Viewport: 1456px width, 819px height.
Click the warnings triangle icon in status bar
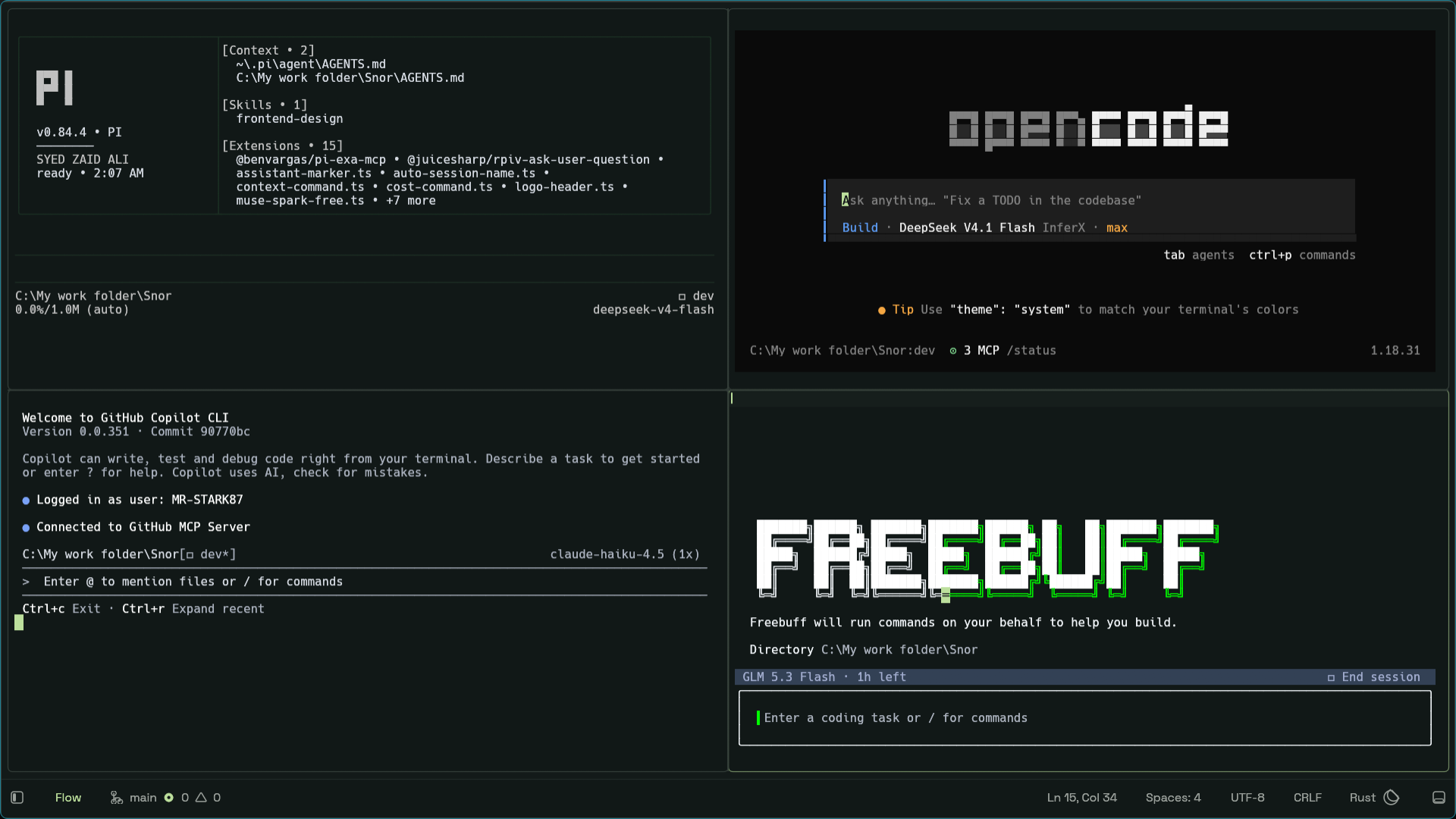pos(201,797)
